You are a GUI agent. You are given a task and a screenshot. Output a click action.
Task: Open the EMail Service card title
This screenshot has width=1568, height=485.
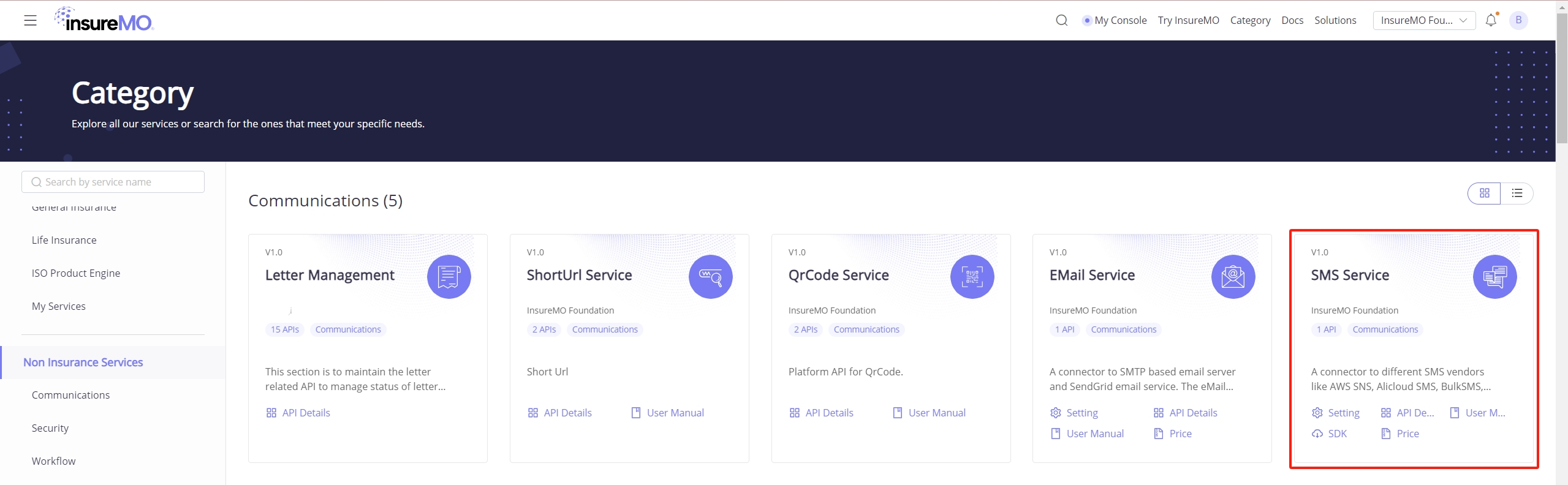[1093, 276]
